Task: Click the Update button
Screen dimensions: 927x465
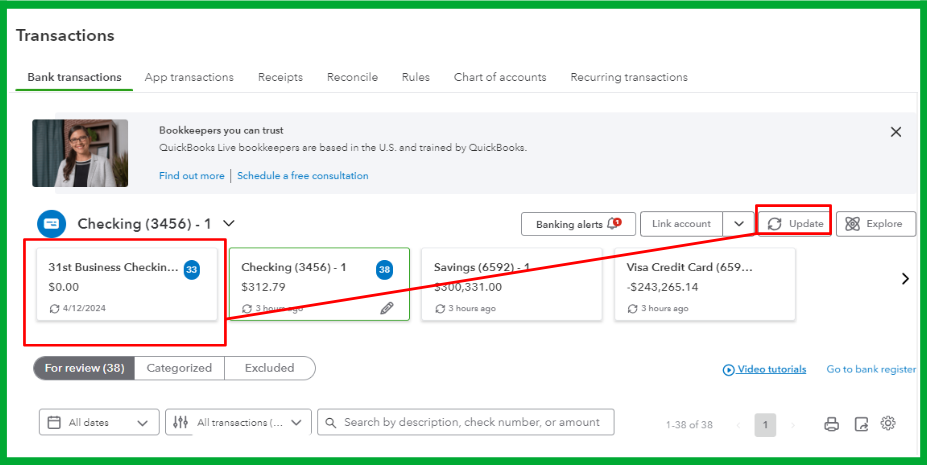Action: [795, 224]
